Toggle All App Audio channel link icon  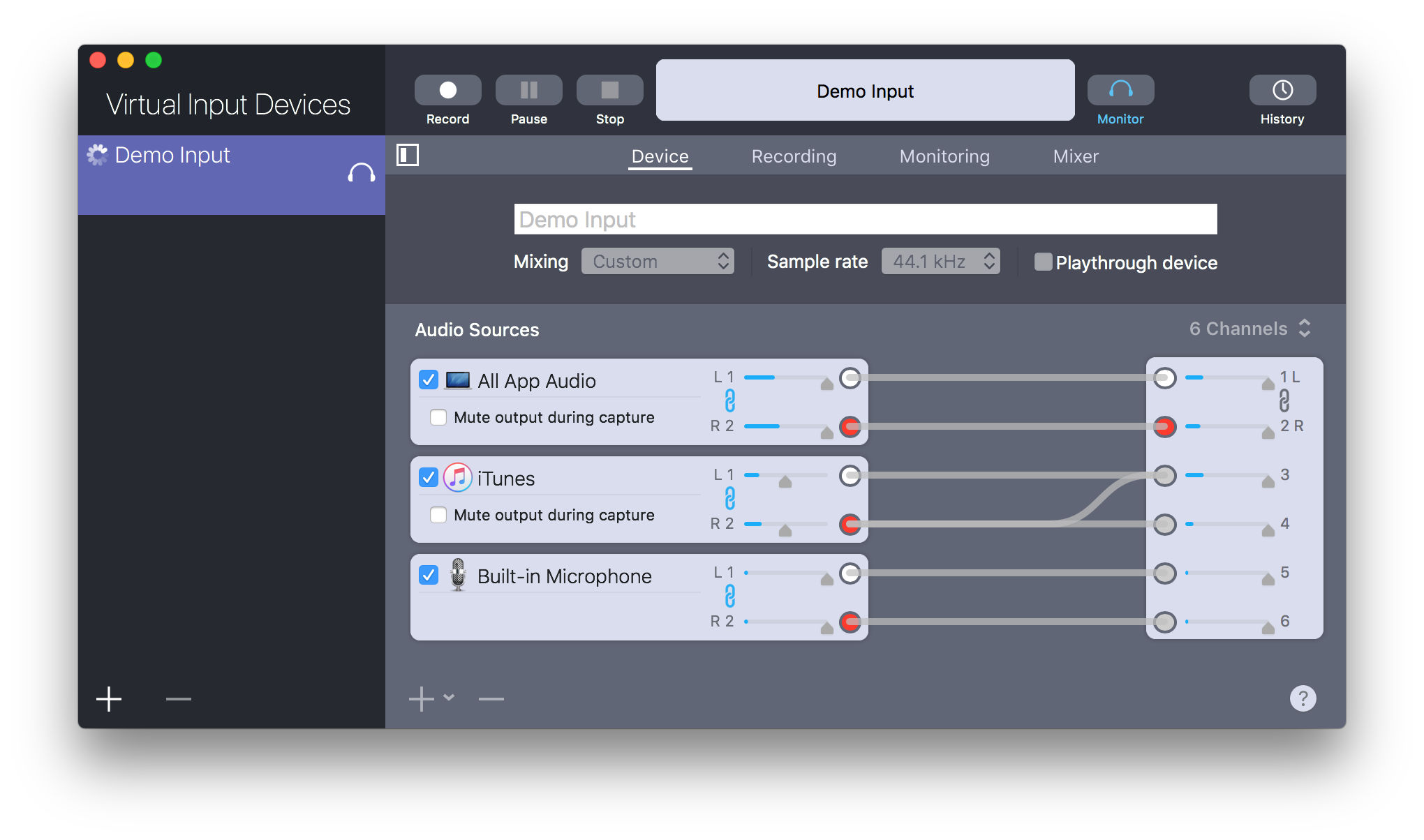pyautogui.click(x=729, y=401)
